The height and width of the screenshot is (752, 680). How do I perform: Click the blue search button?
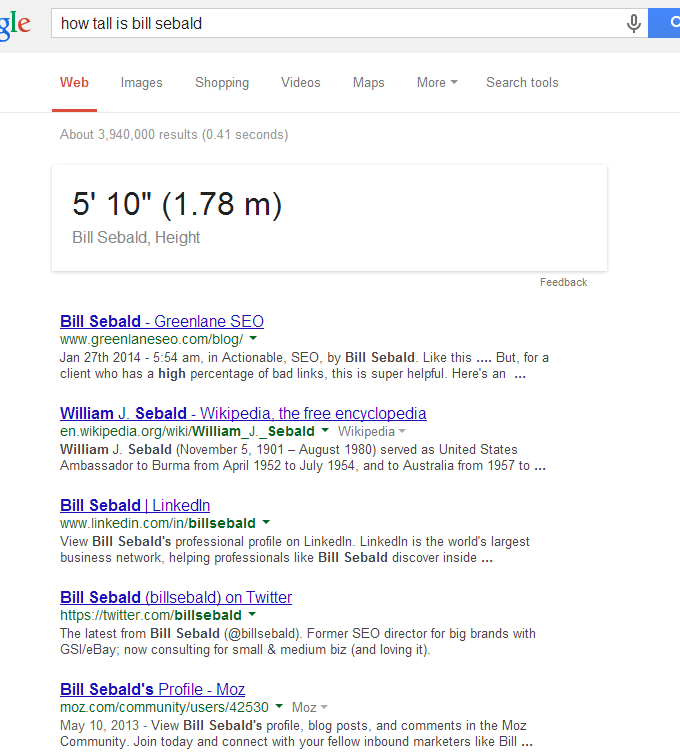[x=664, y=23]
